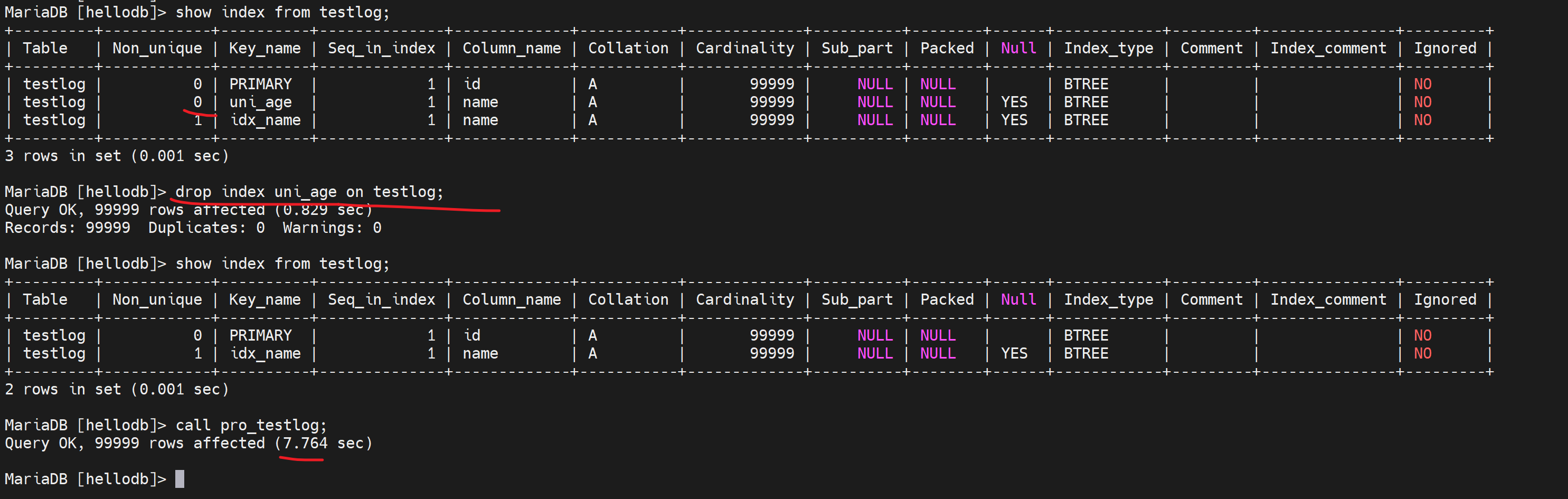Image resolution: width=1568 pixels, height=499 pixels.
Task: Click the Index_type header in second table
Action: click(1108, 299)
